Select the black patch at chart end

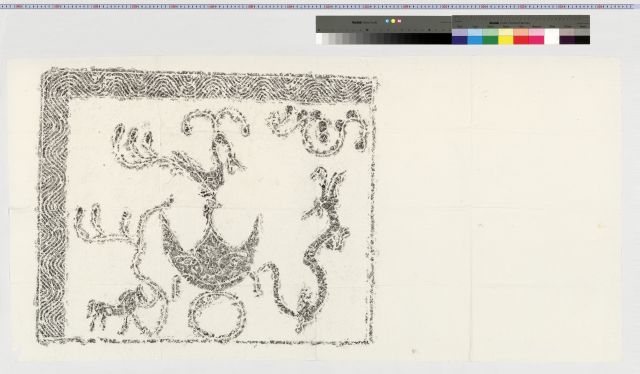[x=582, y=40]
